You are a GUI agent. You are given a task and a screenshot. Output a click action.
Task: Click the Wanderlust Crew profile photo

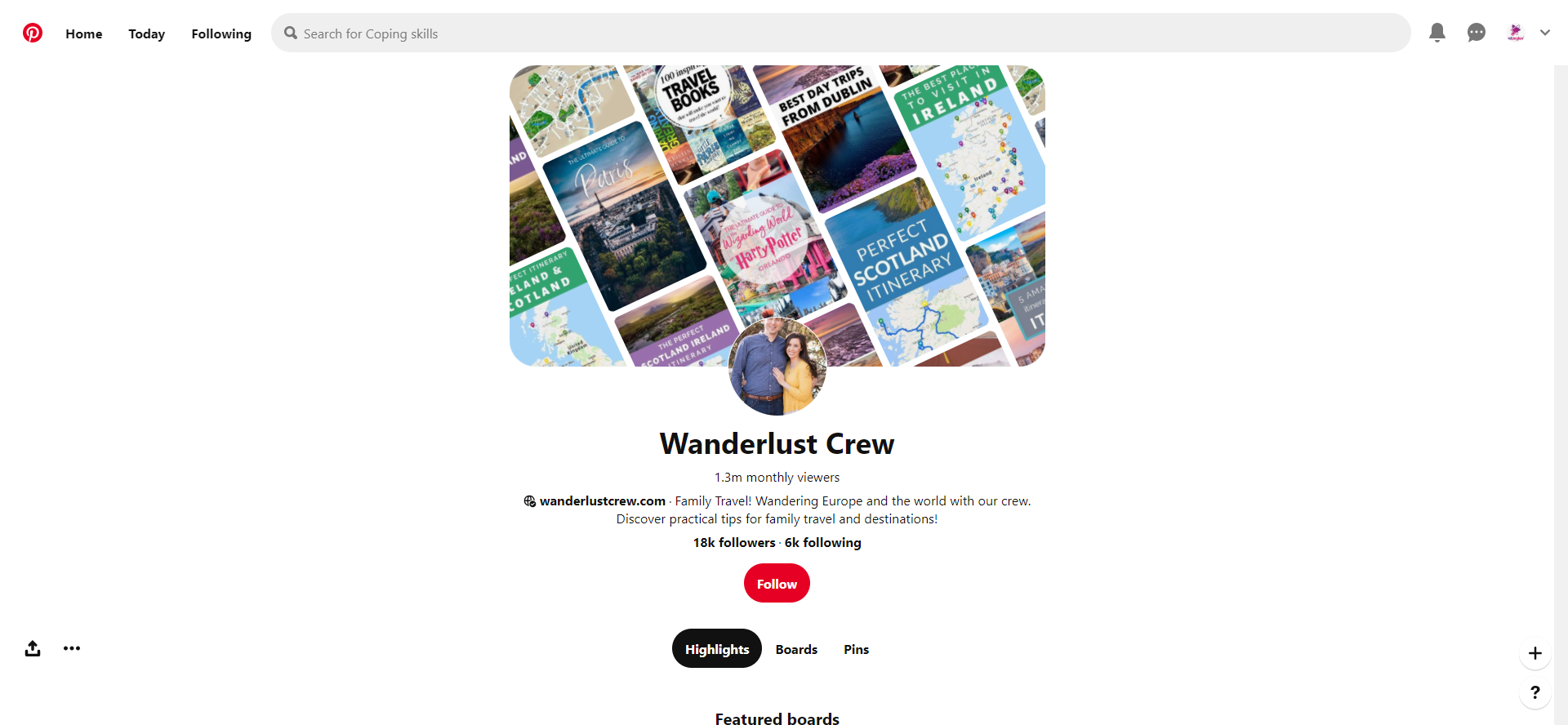tap(777, 367)
